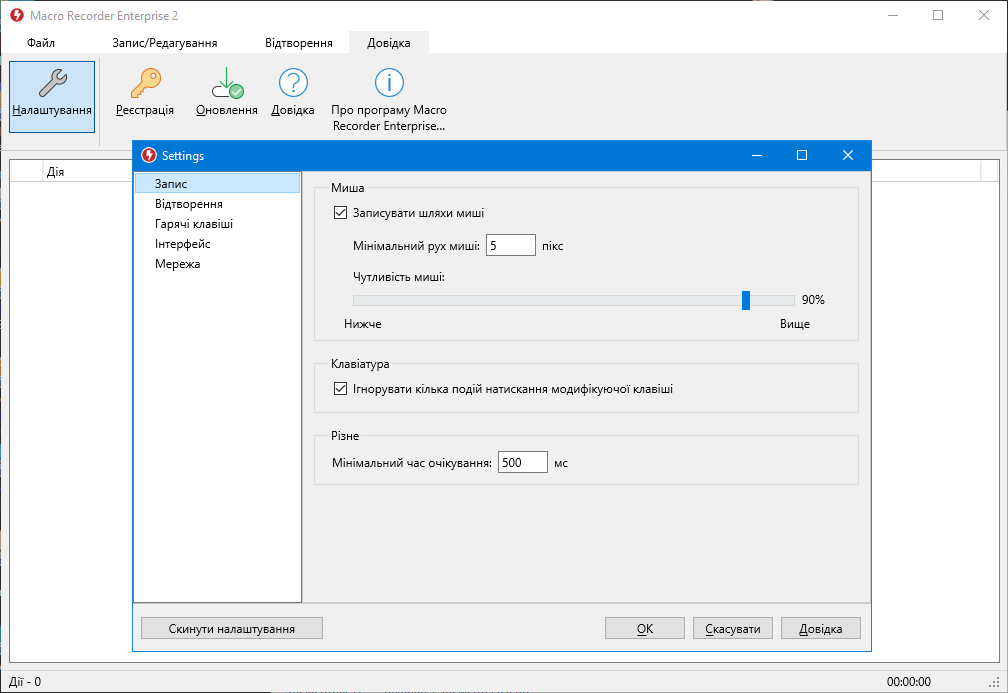Click the Macro Recorder app logo in title bar

(x=17, y=15)
